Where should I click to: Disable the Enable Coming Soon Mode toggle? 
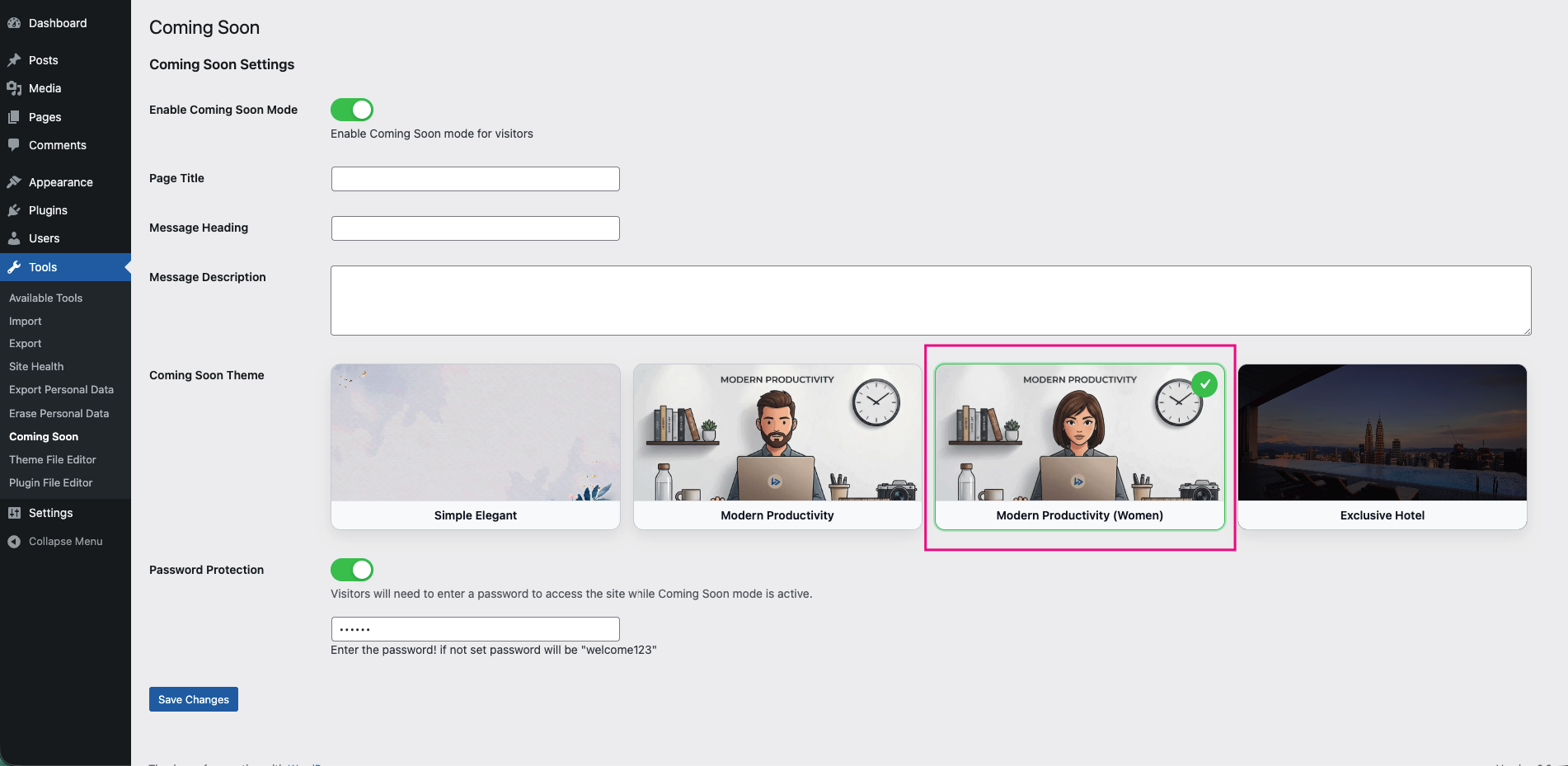click(x=352, y=110)
